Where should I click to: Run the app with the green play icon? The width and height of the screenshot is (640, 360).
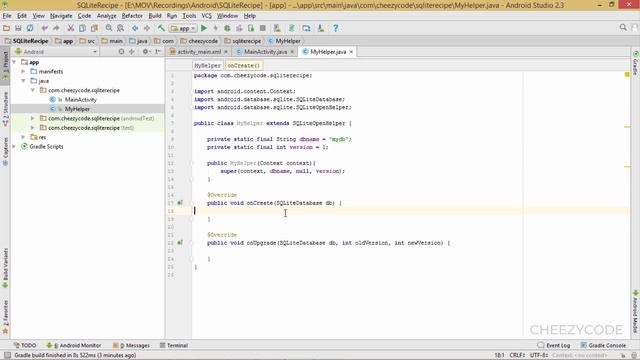(x=204, y=28)
